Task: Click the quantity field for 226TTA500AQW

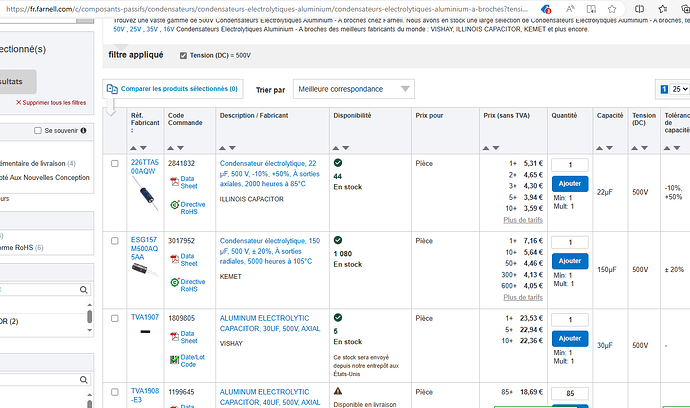Action: (x=570, y=165)
